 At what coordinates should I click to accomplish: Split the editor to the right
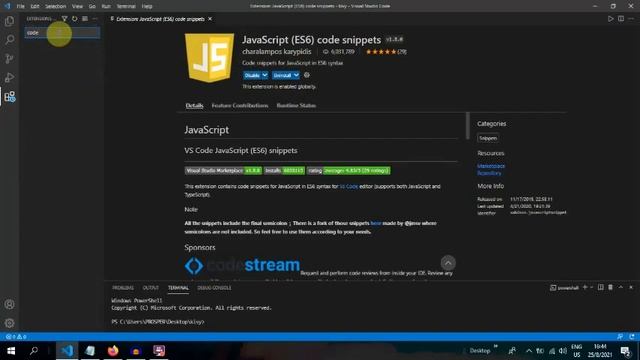tap(621, 19)
